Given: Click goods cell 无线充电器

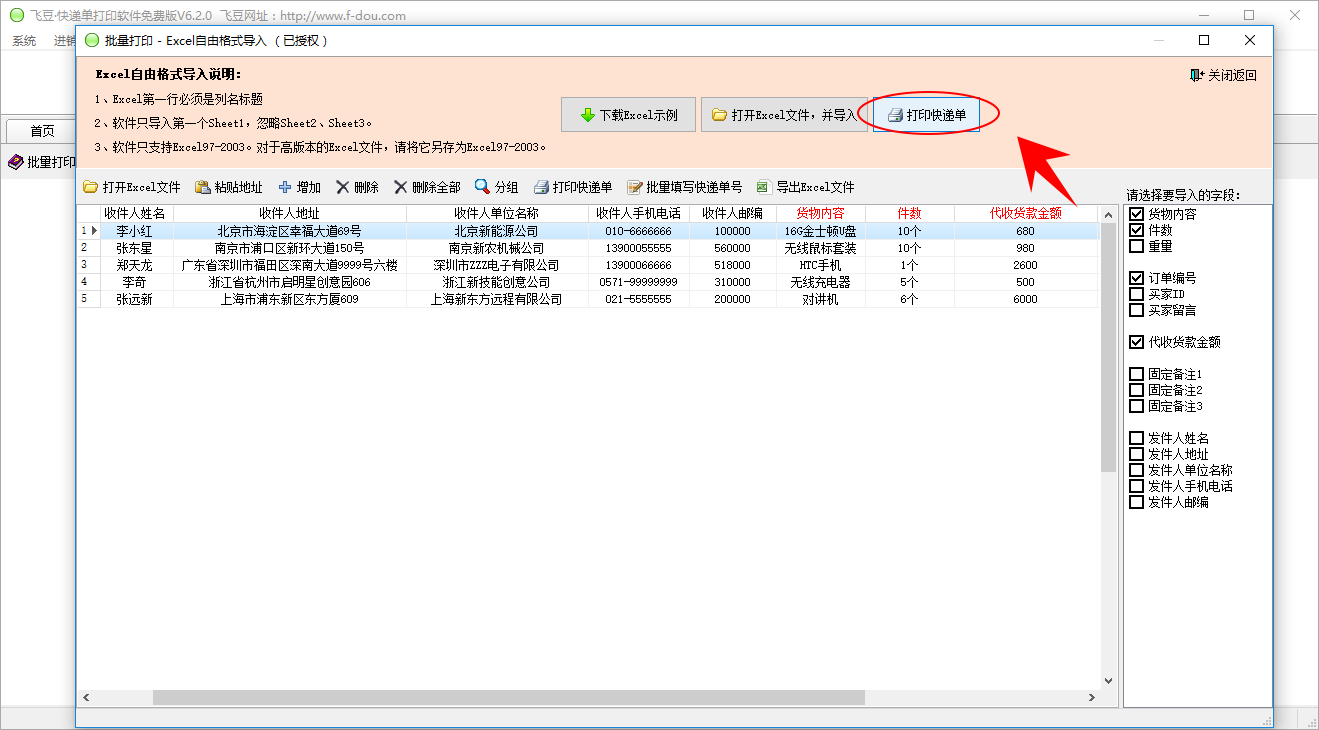Looking at the screenshot, I should click(821, 282).
